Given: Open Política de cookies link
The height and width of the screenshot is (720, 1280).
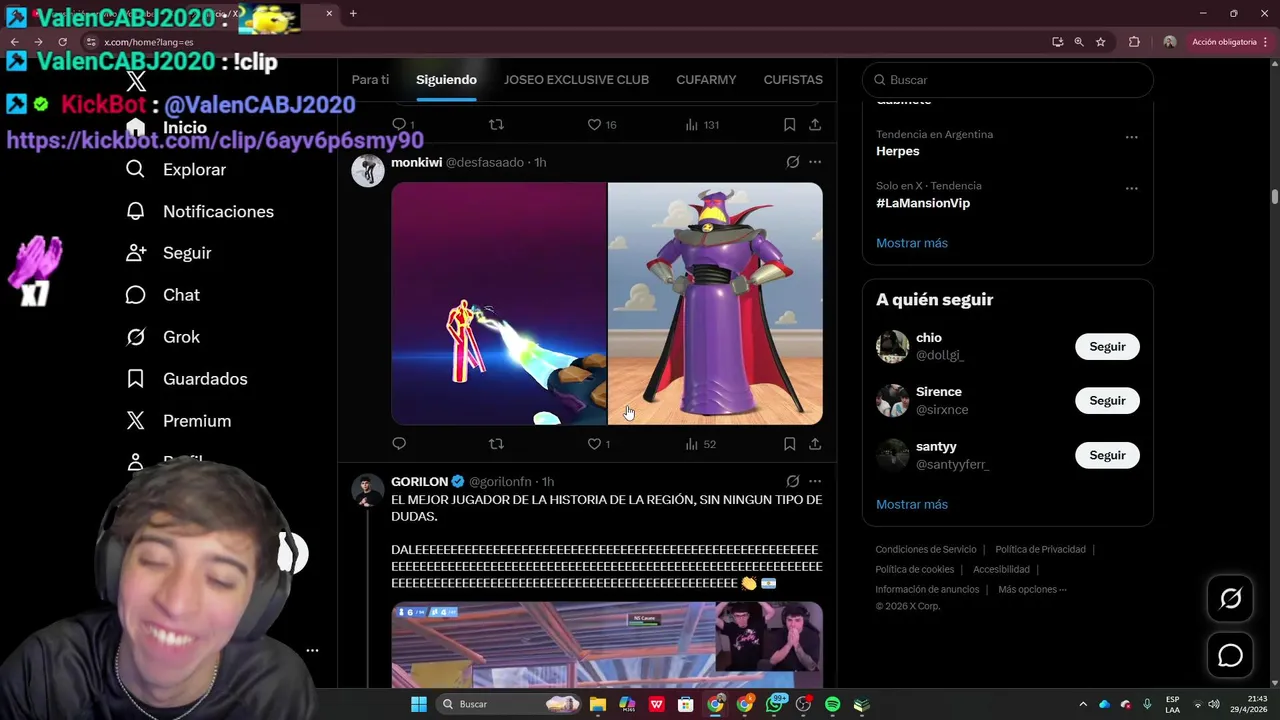Looking at the screenshot, I should click(914, 570).
